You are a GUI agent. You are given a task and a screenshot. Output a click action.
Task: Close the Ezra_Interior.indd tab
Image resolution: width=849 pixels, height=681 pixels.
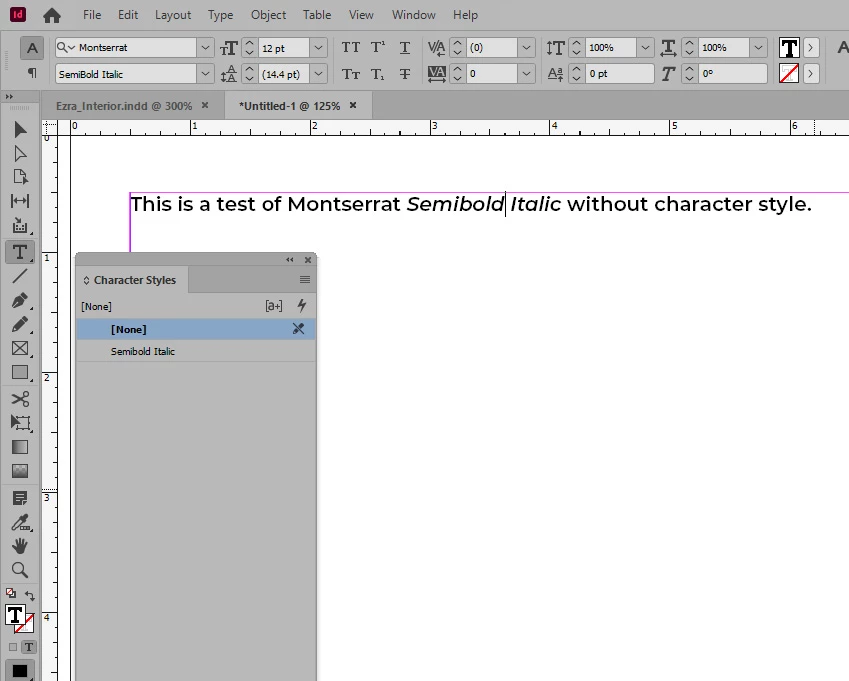205,105
